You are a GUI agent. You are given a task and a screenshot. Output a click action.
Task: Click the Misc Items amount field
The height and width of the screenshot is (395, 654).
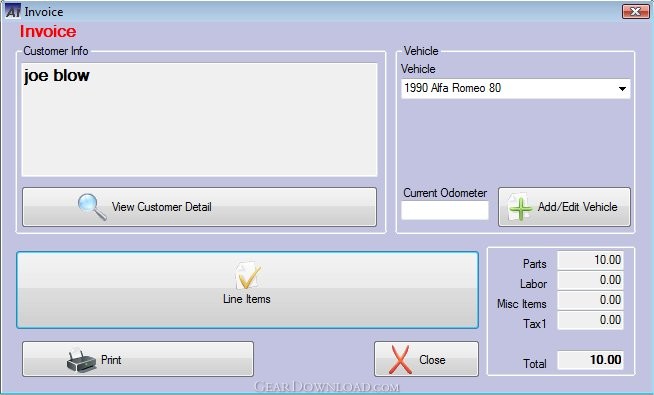click(x=591, y=300)
